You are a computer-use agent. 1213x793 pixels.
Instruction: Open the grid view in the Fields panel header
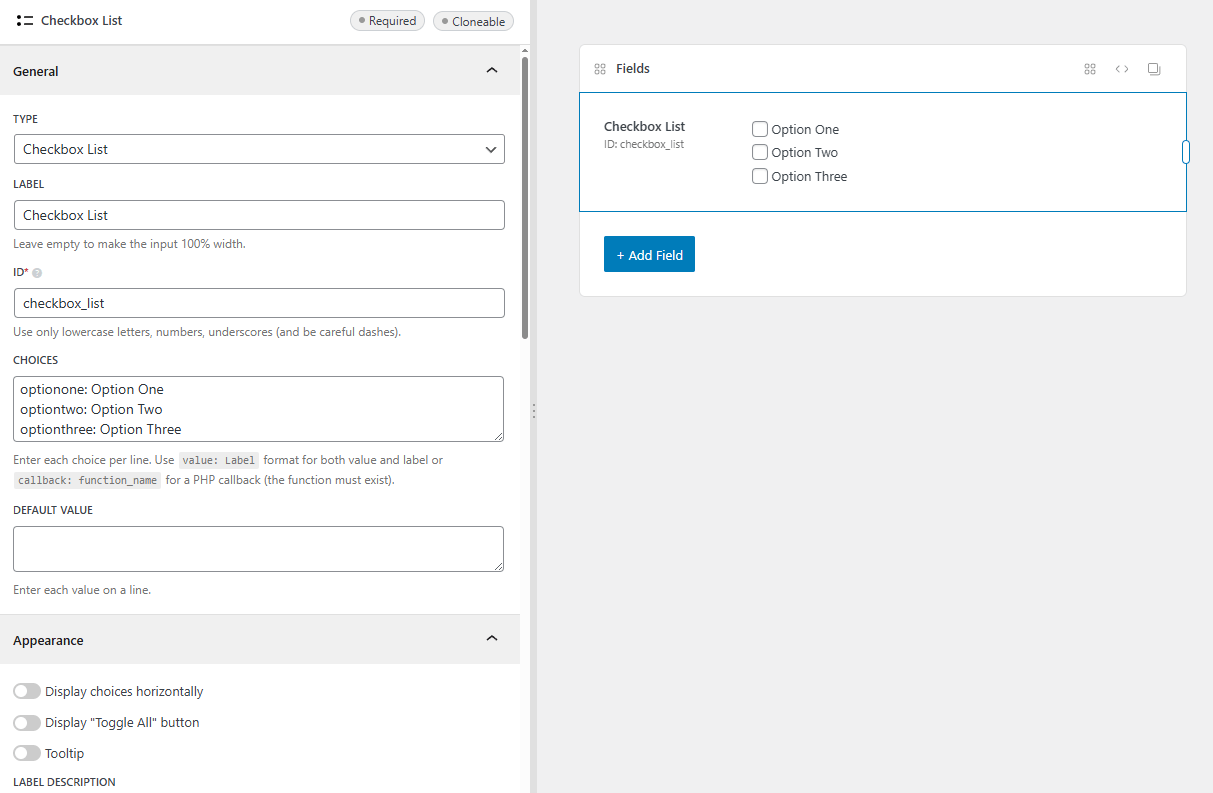[x=1089, y=69]
